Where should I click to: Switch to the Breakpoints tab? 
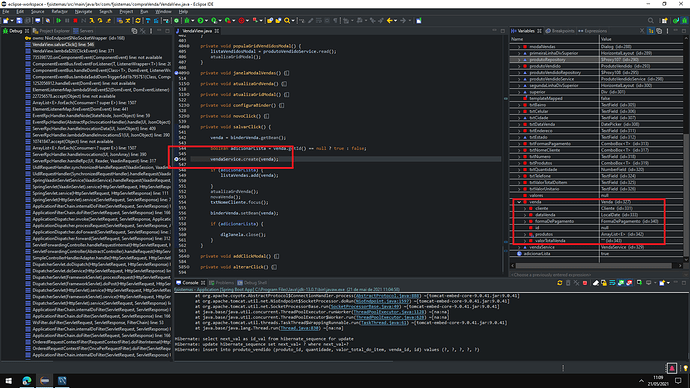tap(560, 31)
